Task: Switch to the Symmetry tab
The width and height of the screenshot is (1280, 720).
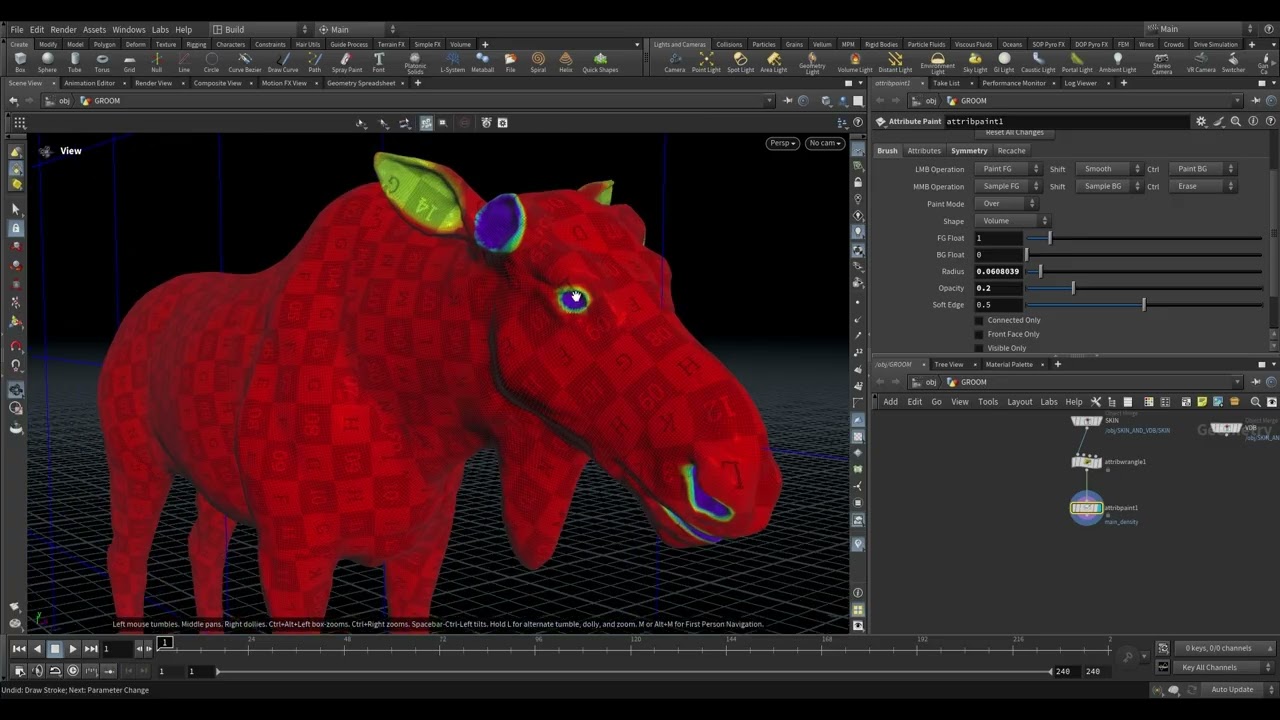Action: point(969,151)
